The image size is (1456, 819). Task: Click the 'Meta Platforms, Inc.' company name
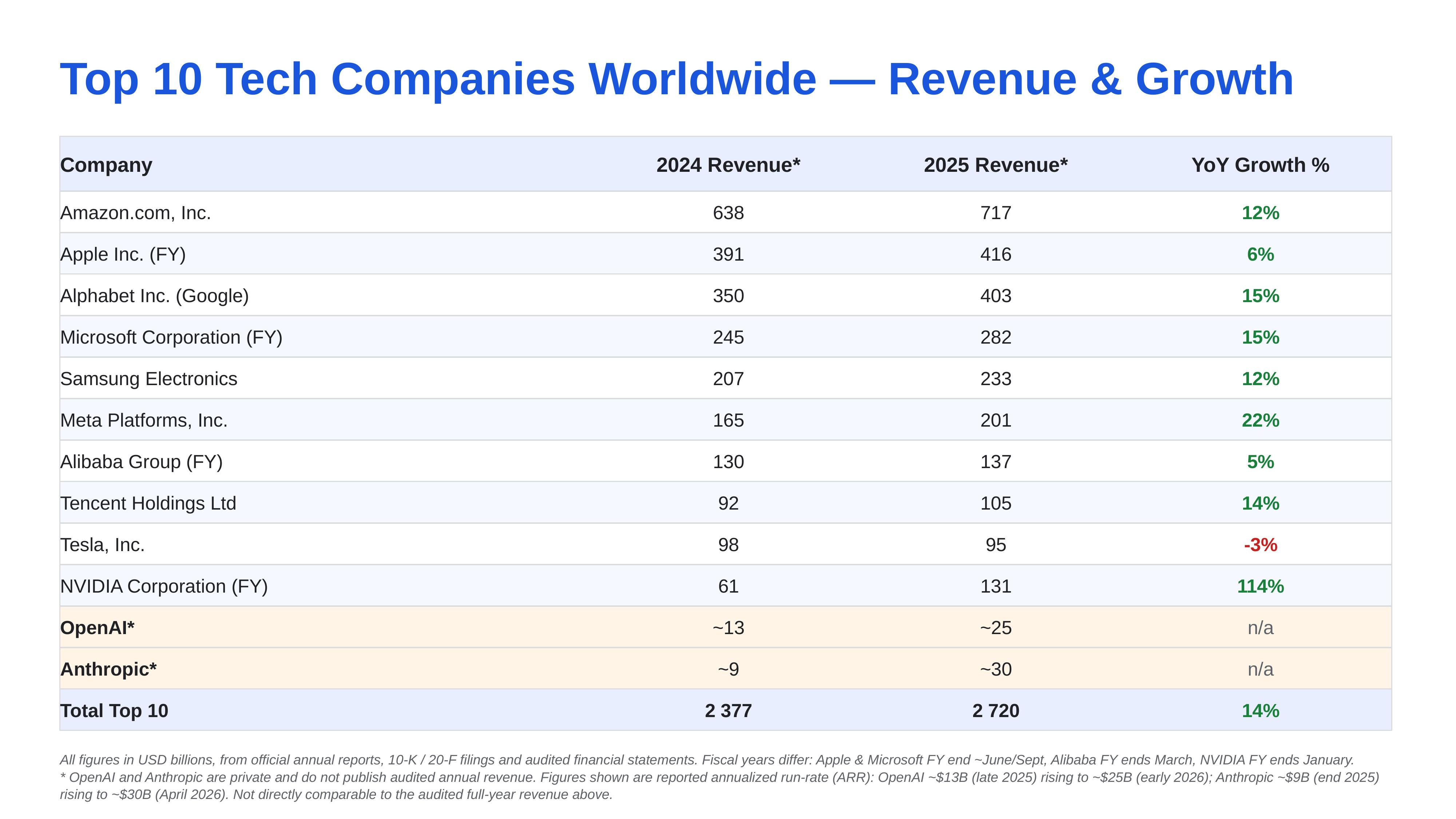point(144,420)
